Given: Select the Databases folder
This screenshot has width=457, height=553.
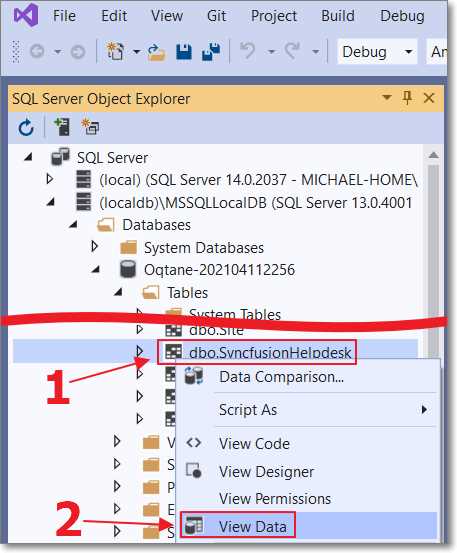Looking at the screenshot, I should (156, 225).
